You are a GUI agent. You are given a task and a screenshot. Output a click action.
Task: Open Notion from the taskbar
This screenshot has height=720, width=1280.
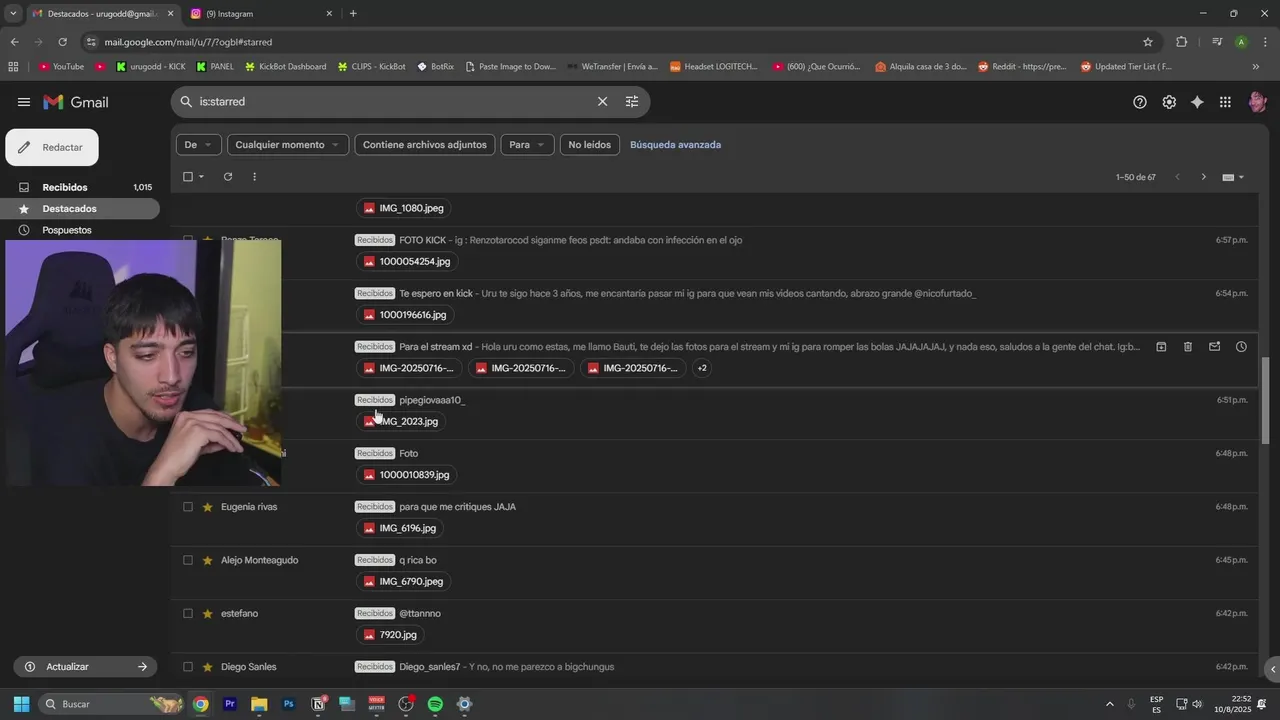pos(318,704)
